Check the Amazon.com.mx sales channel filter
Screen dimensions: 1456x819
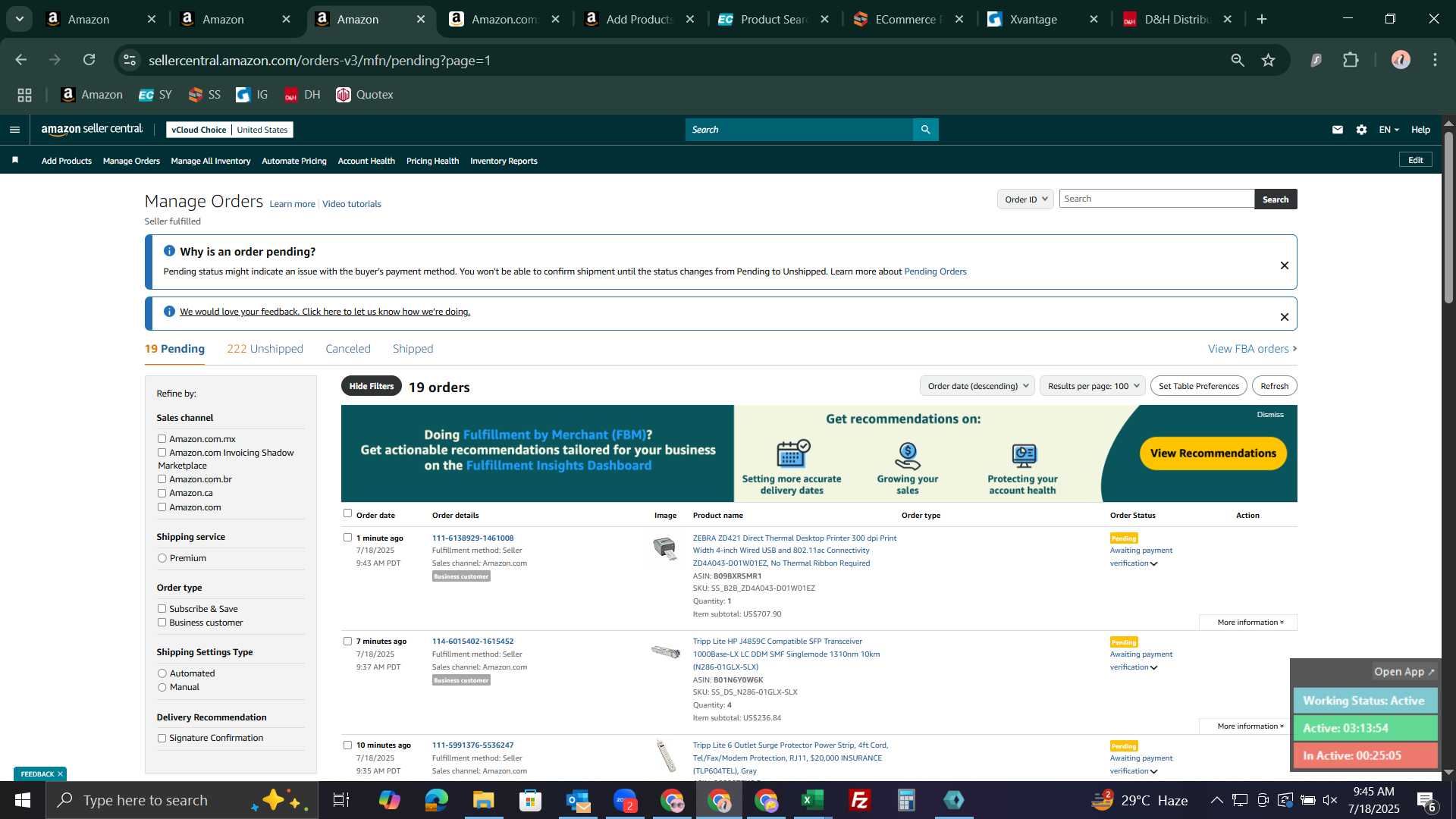[x=162, y=439]
